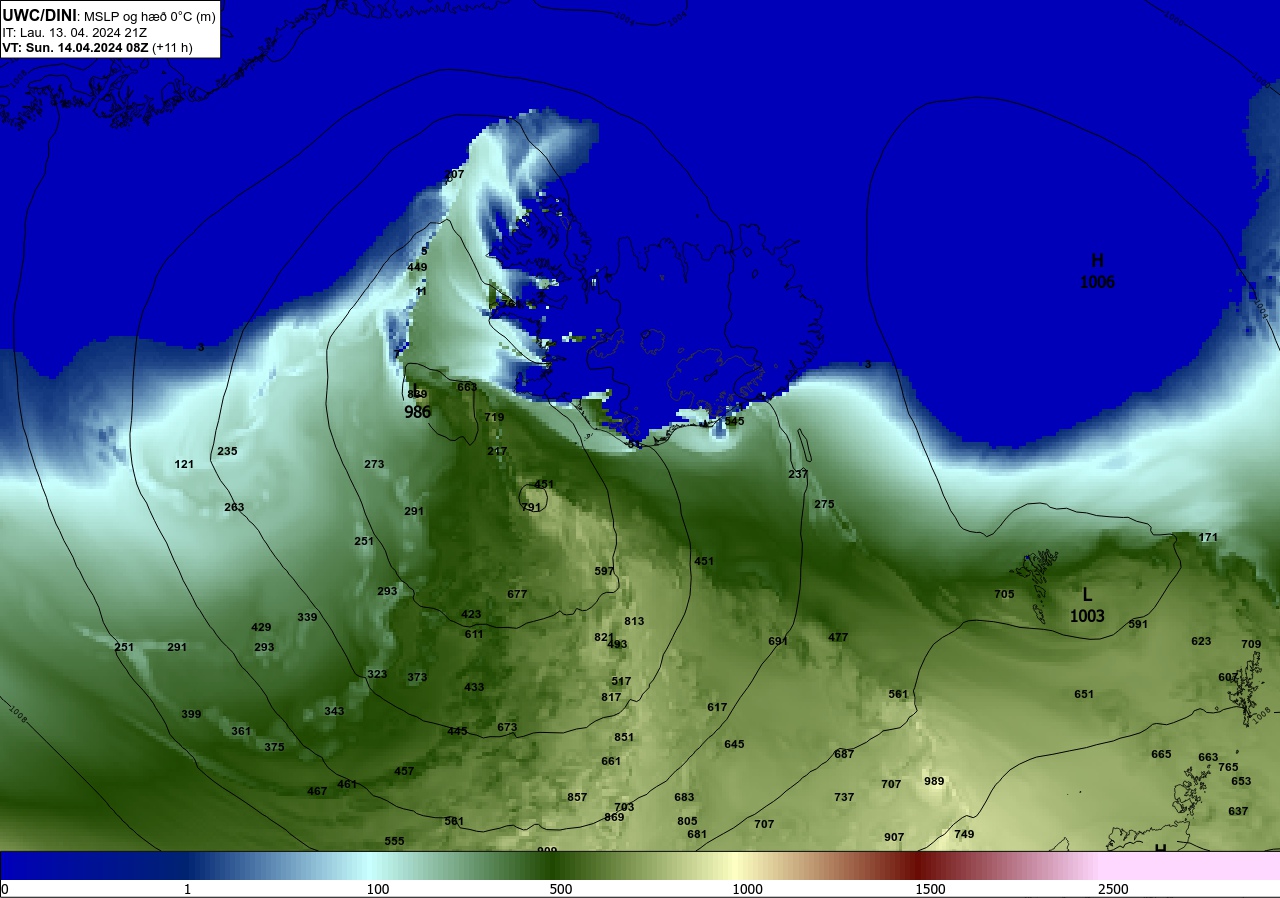The image size is (1280, 898).
Task: Click the height value '429'
Action: [261, 627]
